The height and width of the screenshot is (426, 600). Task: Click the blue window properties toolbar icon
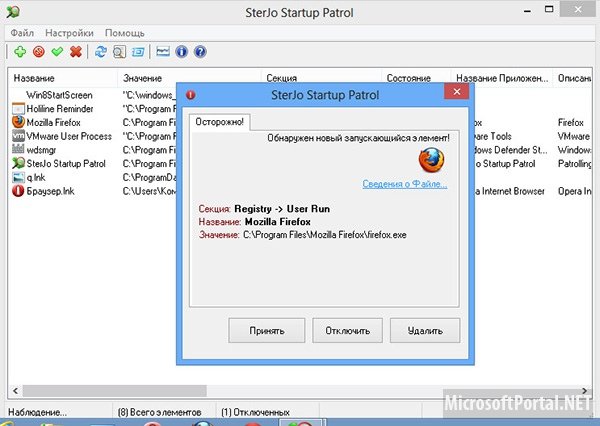click(138, 52)
